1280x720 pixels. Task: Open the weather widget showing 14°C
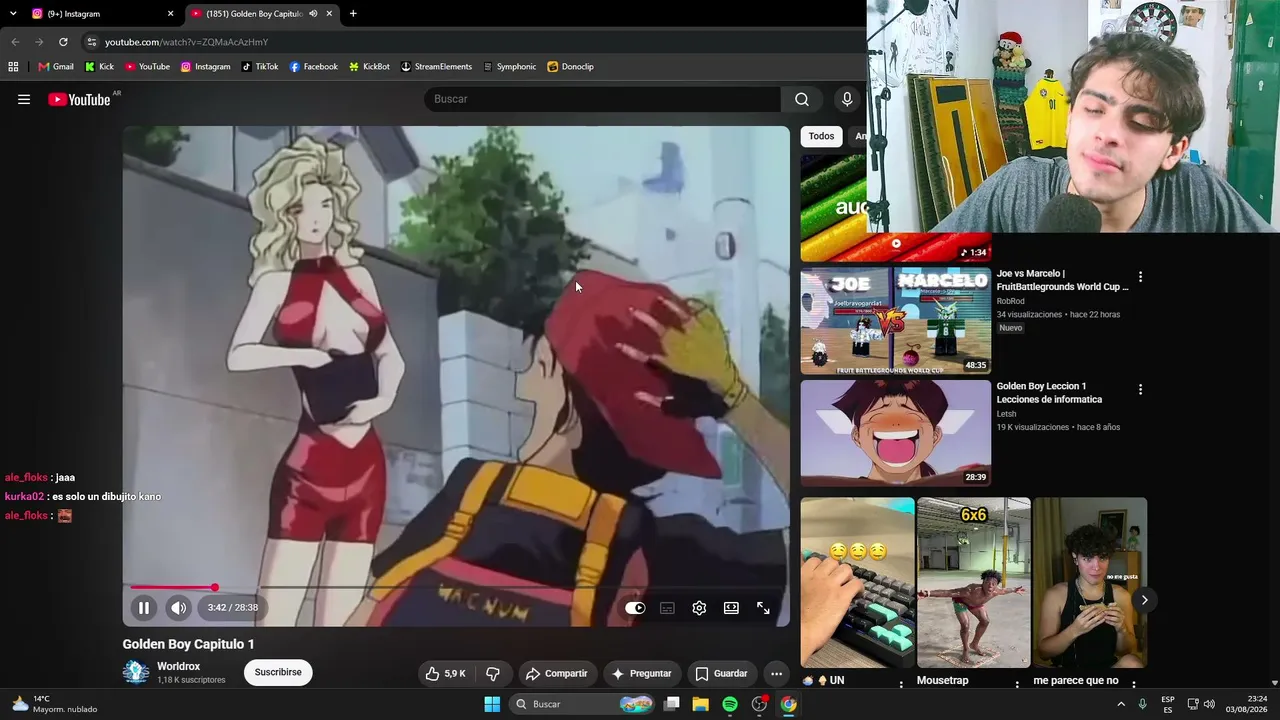pyautogui.click(x=55, y=704)
